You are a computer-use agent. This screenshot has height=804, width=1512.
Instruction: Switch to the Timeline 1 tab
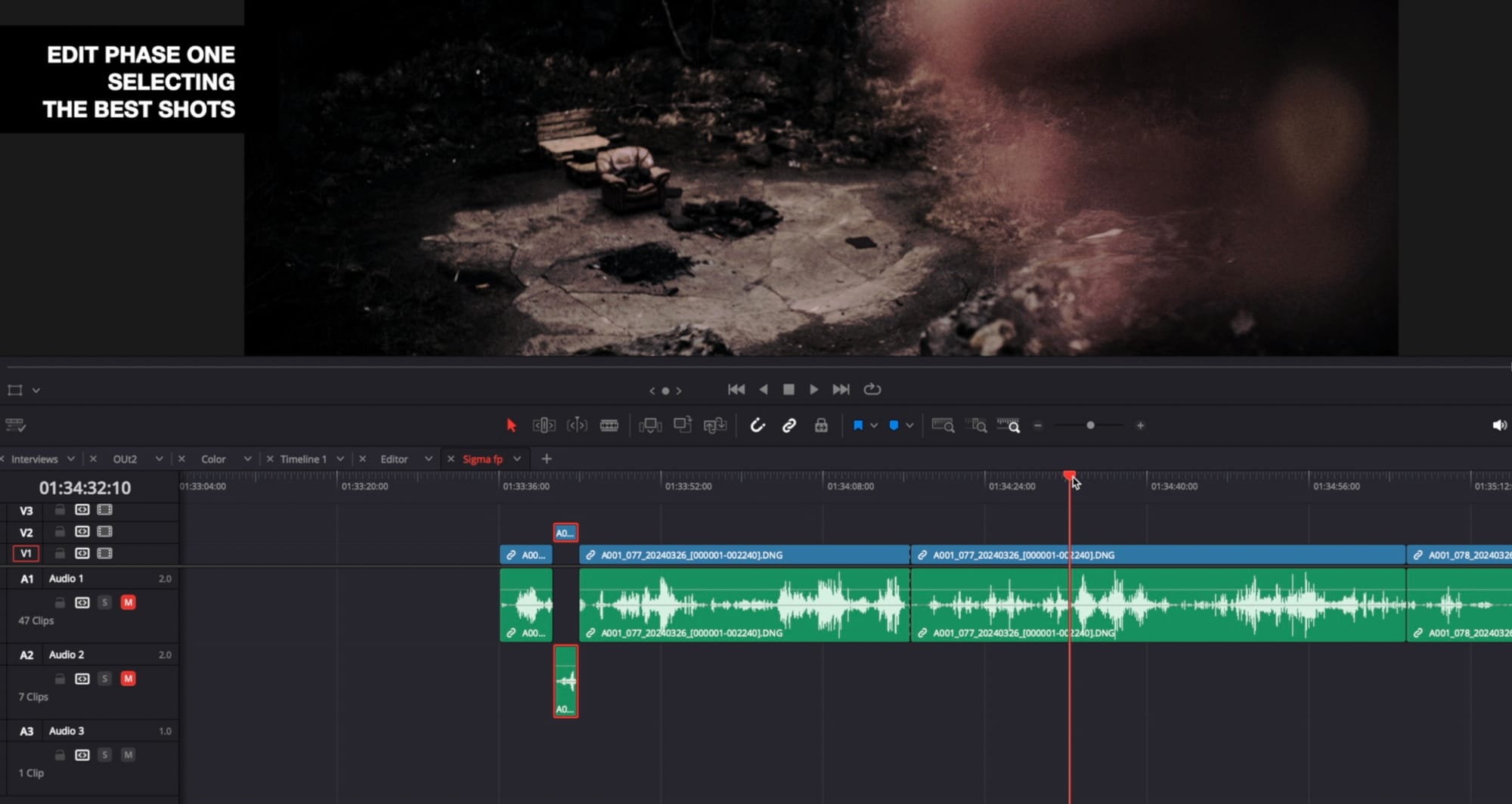pyautogui.click(x=303, y=459)
